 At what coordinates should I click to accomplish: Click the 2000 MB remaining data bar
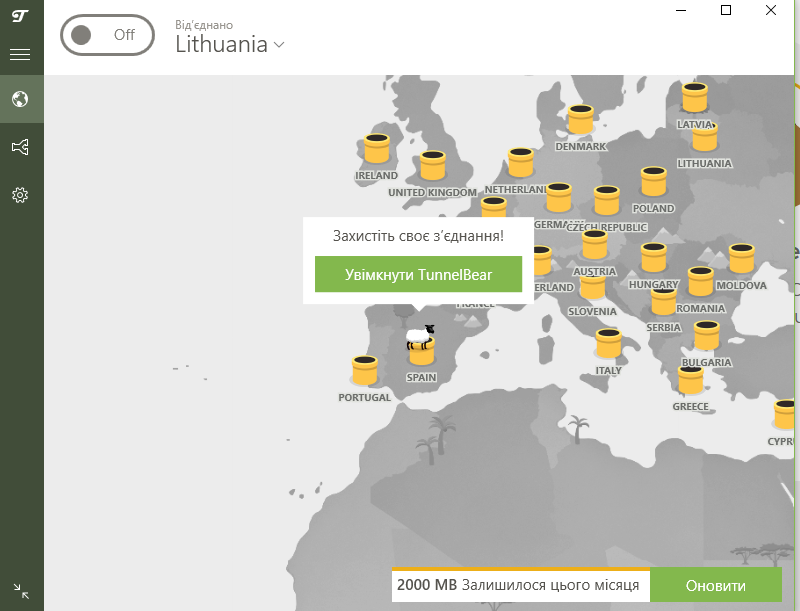pyautogui.click(x=521, y=585)
